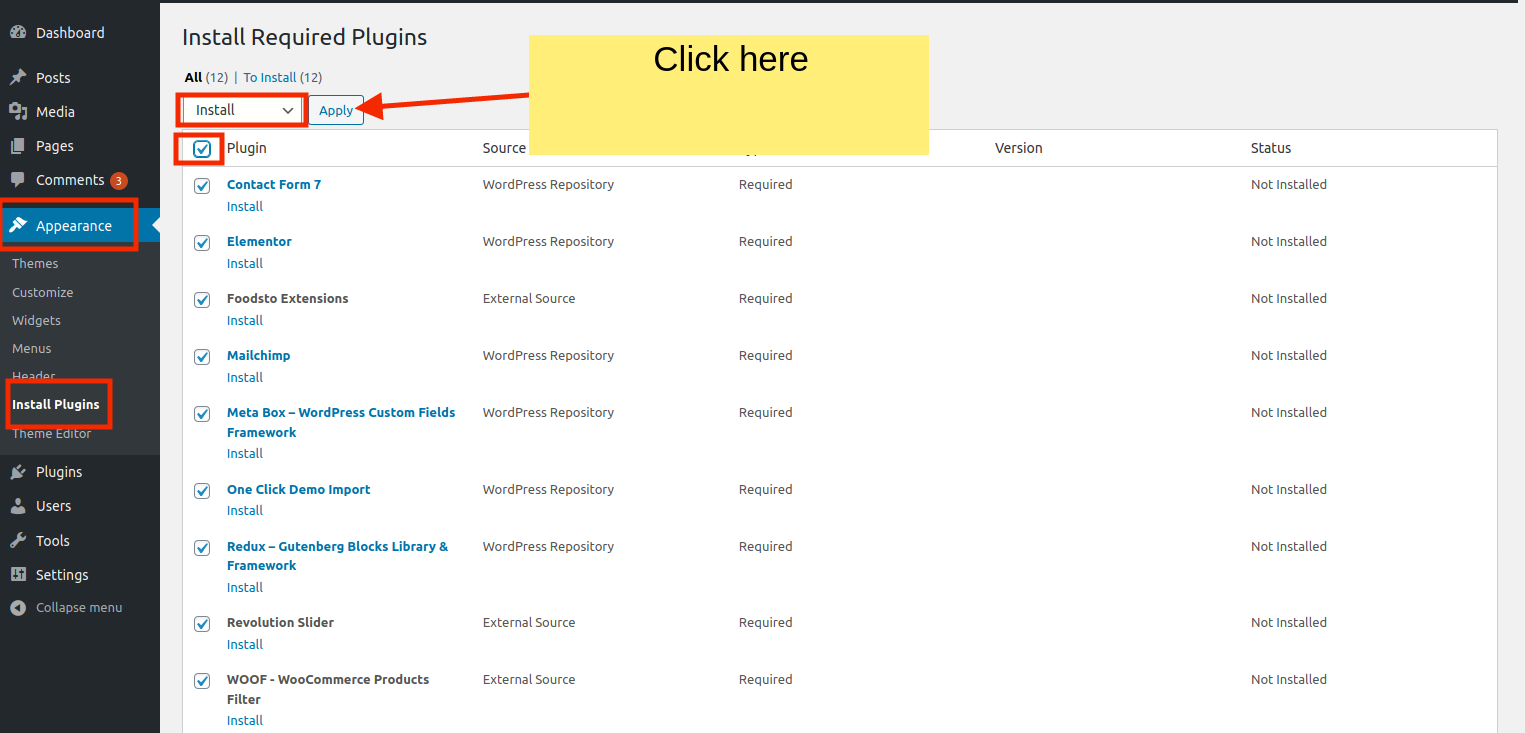Open the Widgets submenu item
The height and width of the screenshot is (733, 1525).
[x=37, y=321]
